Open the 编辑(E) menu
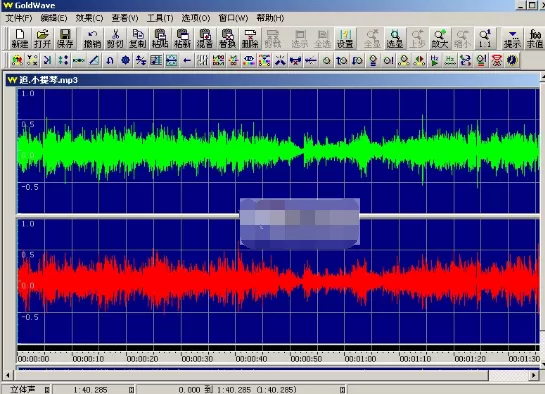The image size is (545, 394). [54, 18]
